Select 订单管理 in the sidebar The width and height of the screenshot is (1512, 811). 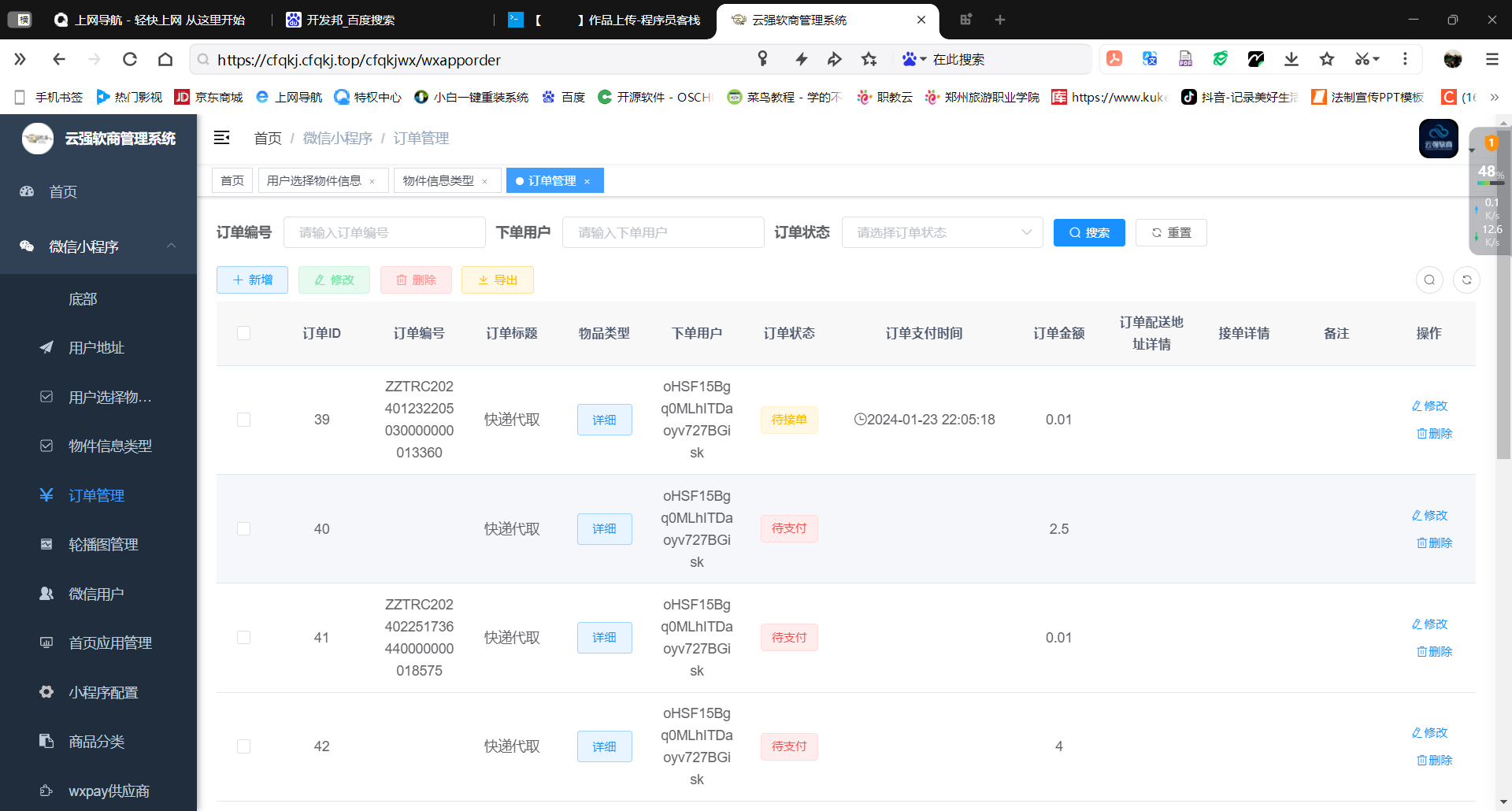coord(98,495)
